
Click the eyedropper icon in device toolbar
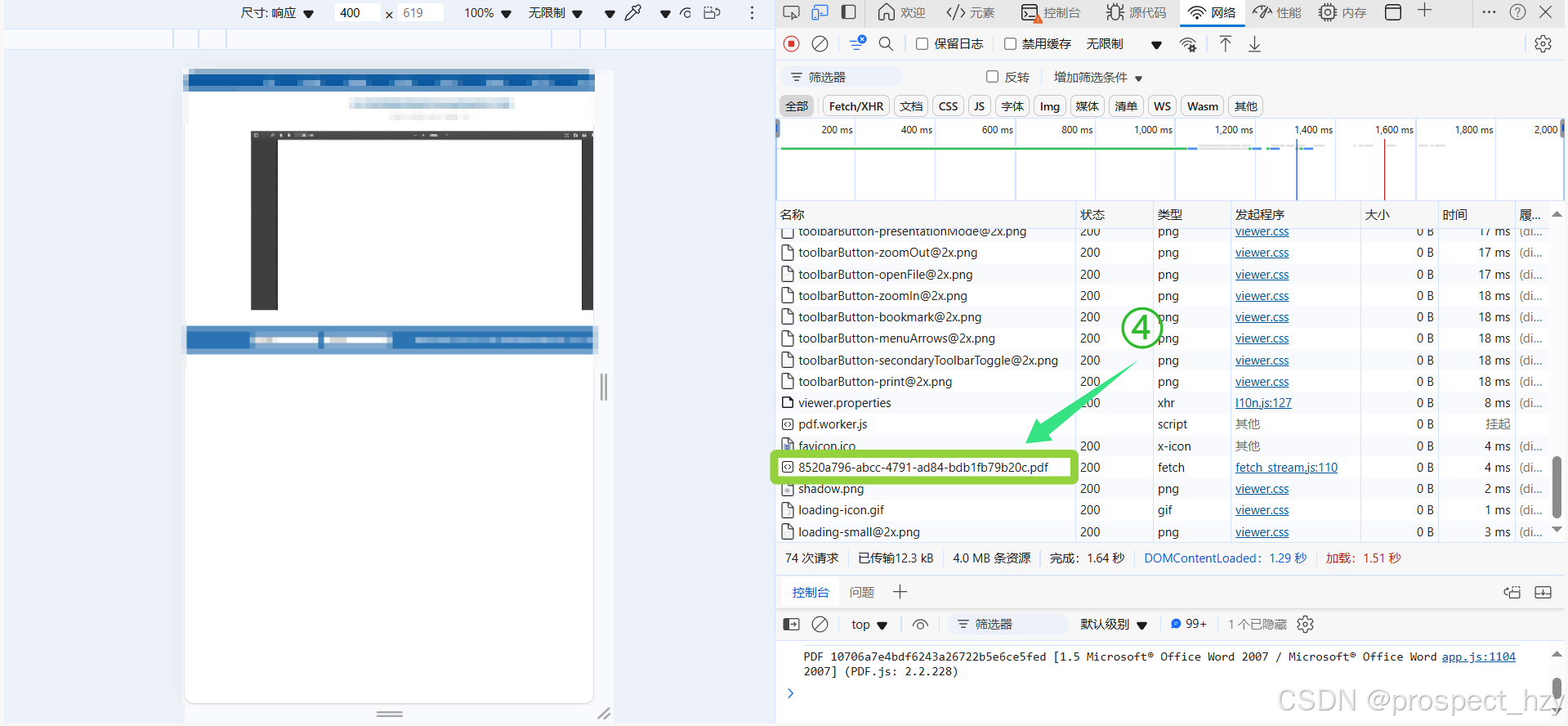pos(633,13)
